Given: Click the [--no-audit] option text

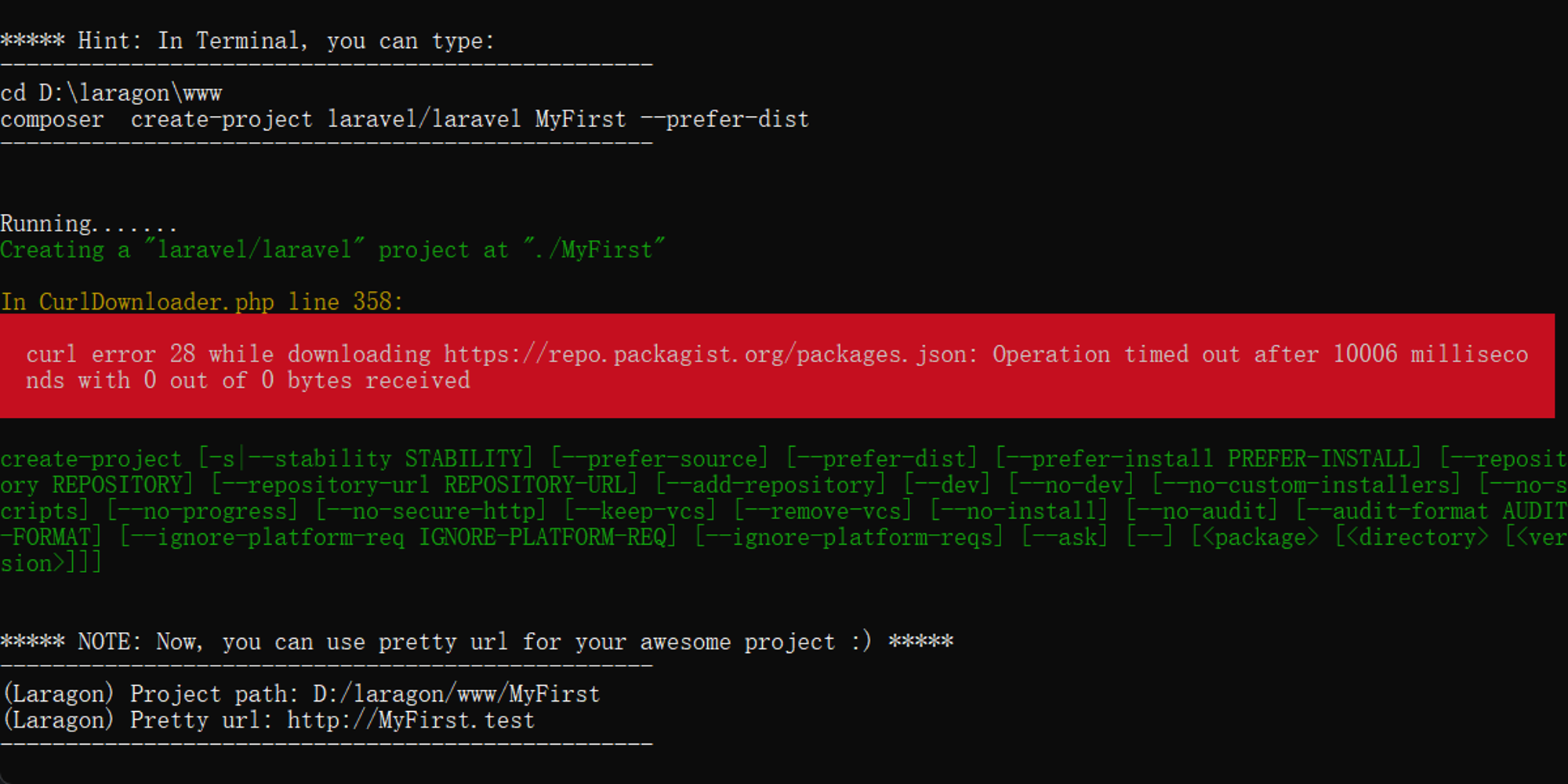Looking at the screenshot, I should click(1201, 511).
